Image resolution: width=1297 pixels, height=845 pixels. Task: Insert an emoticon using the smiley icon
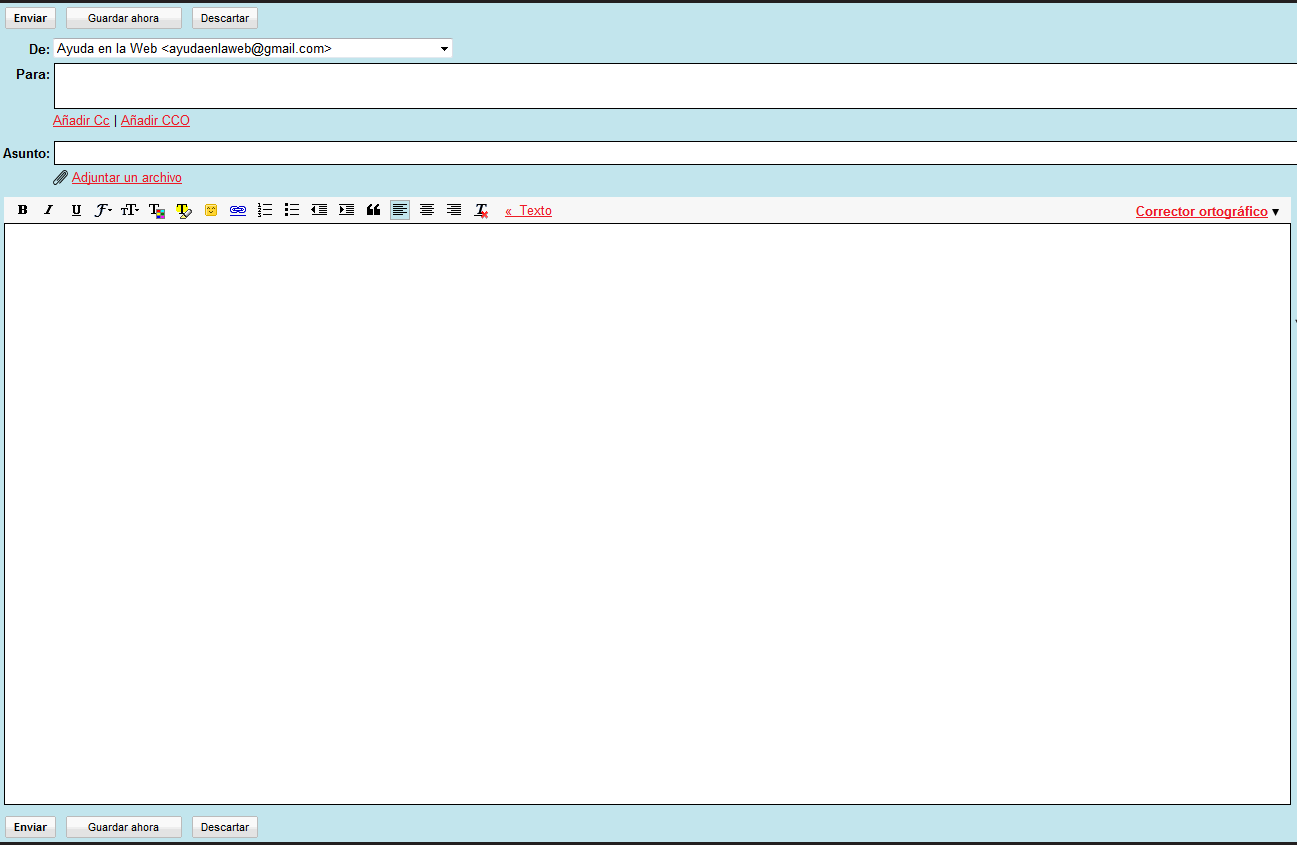pos(211,210)
